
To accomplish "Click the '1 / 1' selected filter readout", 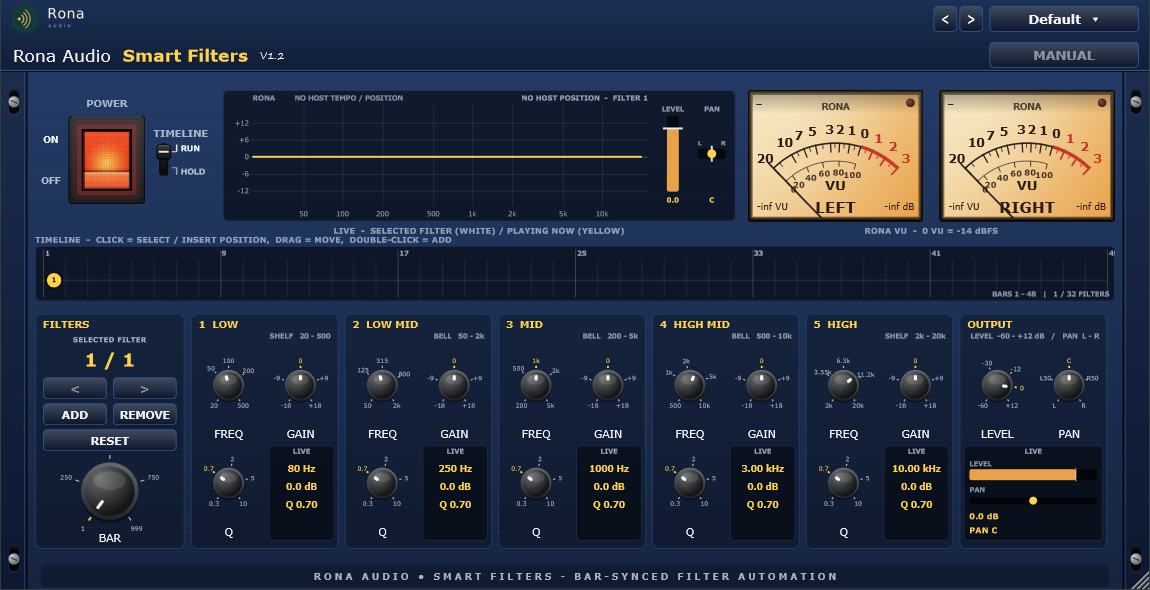I will click(x=110, y=360).
